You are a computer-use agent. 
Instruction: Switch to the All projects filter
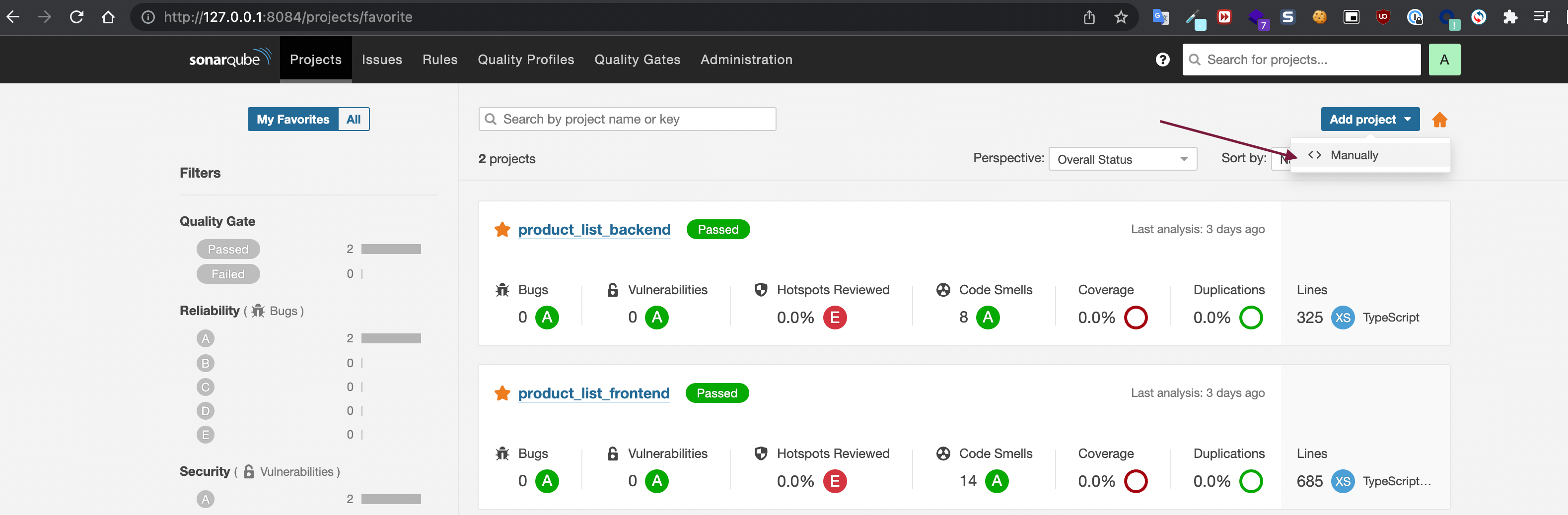tap(354, 119)
